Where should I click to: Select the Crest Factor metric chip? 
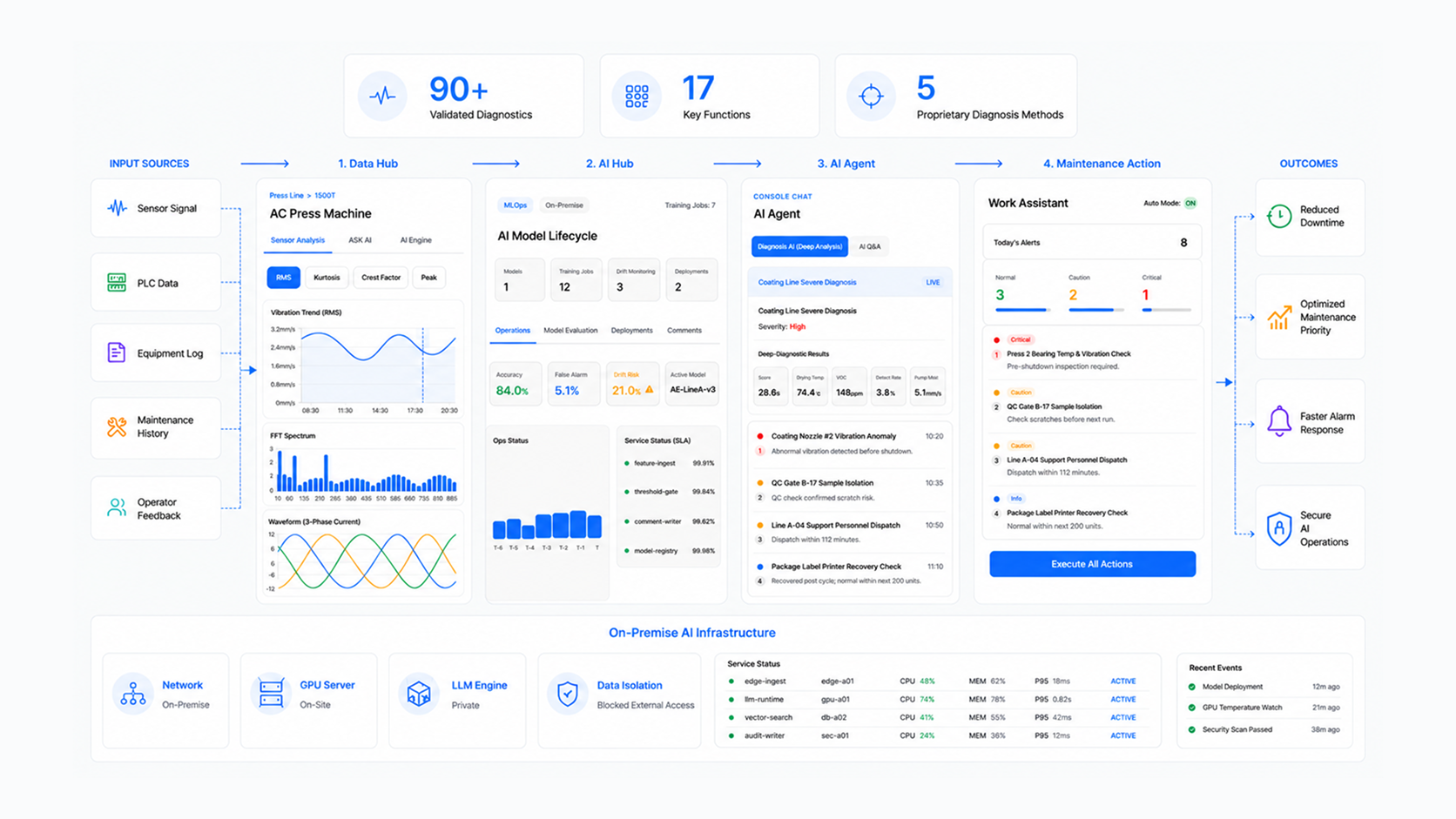pos(381,278)
